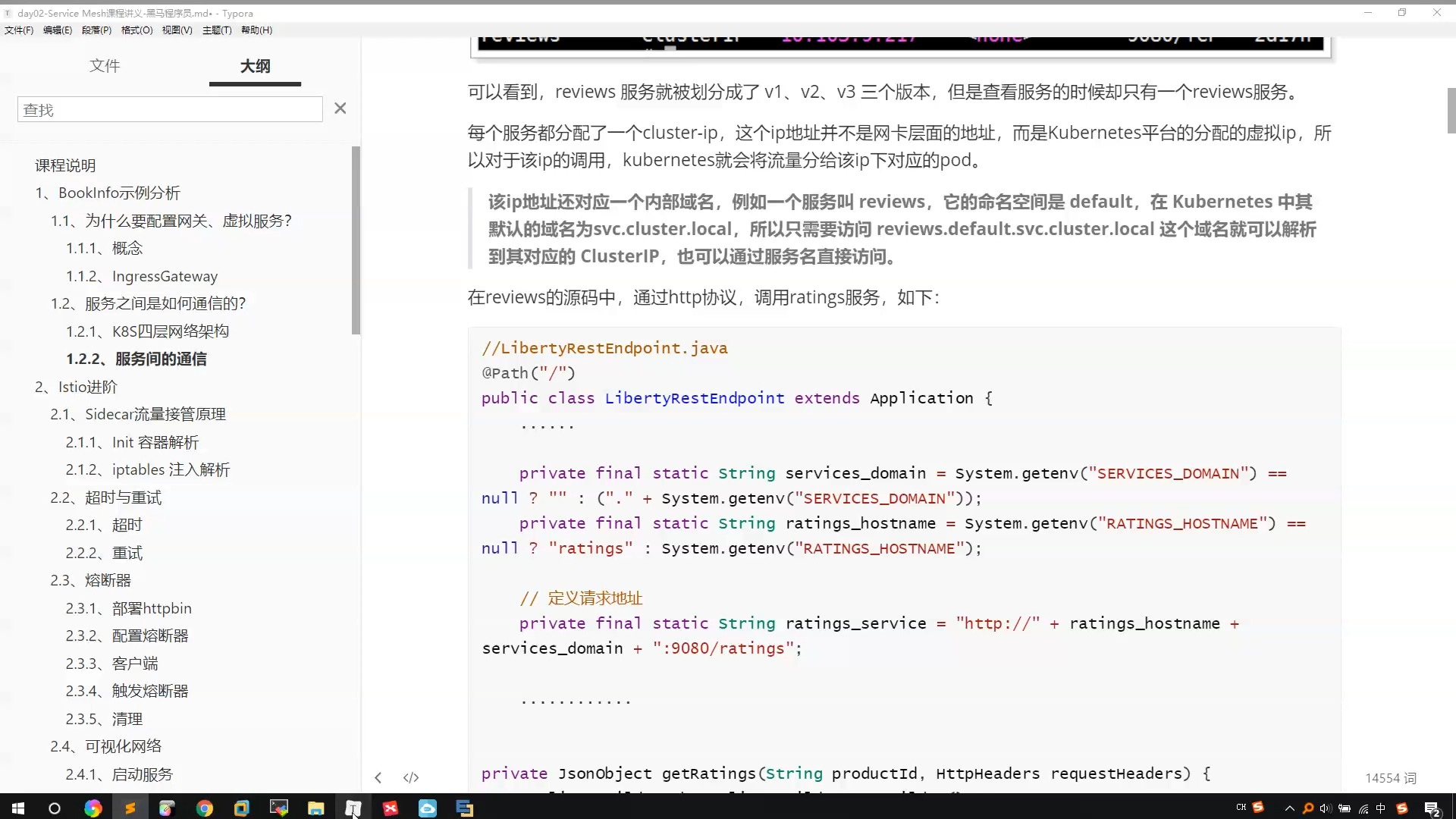The width and height of the screenshot is (1456, 819).
Task: Click the CH input method indicator
Action: coord(1241,808)
